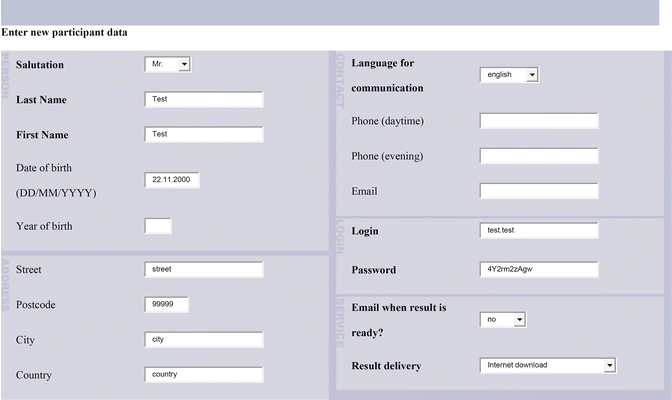Expand the Result delivery dropdown
672x400 pixels.
pyautogui.click(x=547, y=365)
